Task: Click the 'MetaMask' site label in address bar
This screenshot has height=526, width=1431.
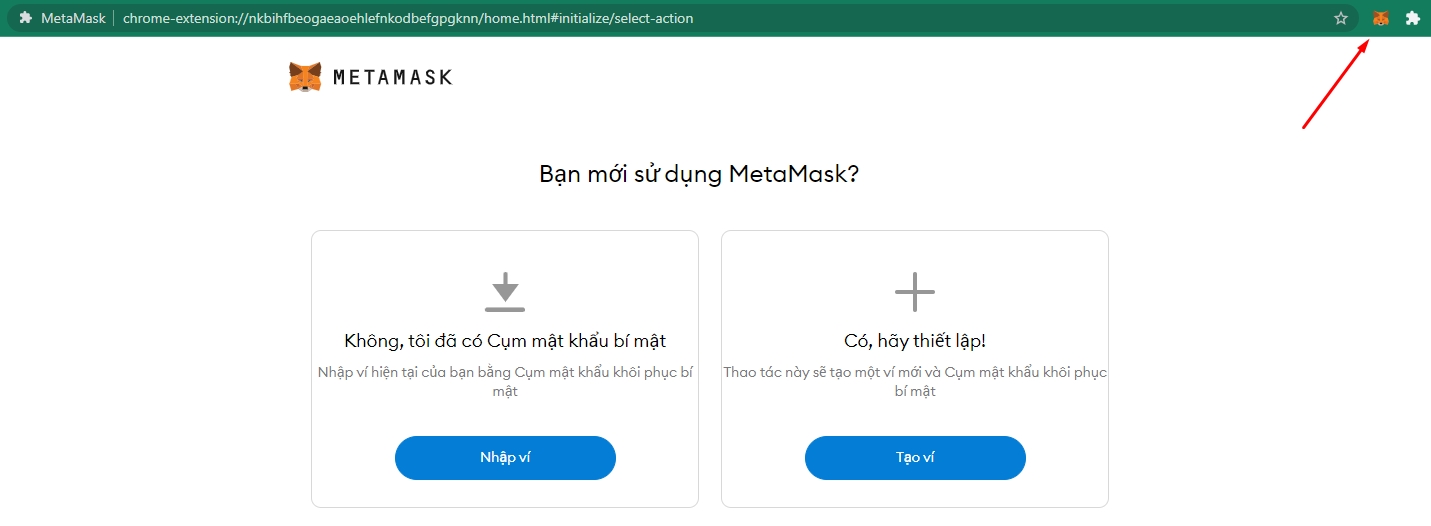Action: coord(73,18)
